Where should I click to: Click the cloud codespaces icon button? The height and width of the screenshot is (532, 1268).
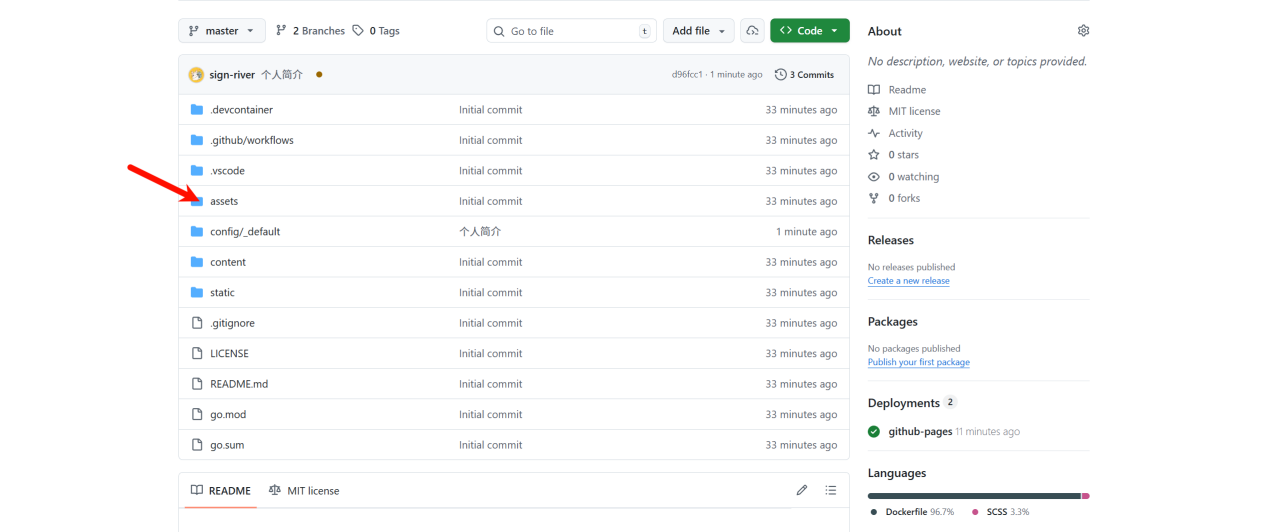click(752, 31)
